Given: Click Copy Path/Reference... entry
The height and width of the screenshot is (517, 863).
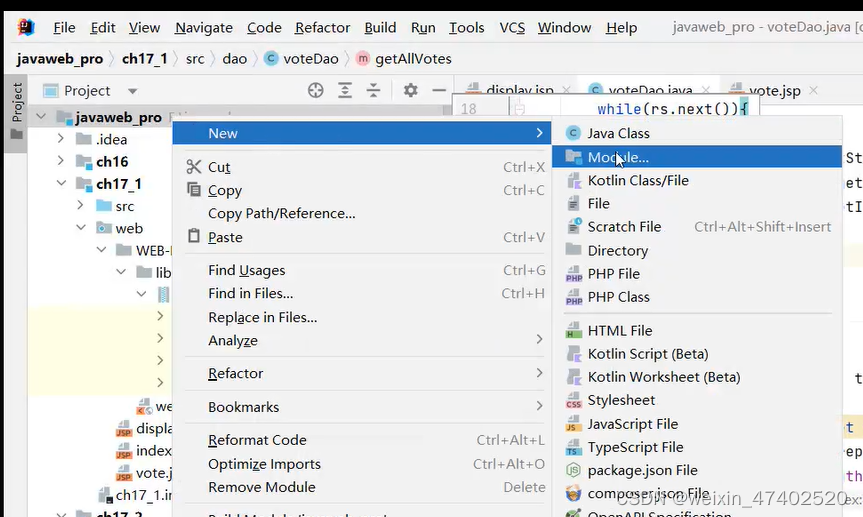Looking at the screenshot, I should [x=363, y=213].
